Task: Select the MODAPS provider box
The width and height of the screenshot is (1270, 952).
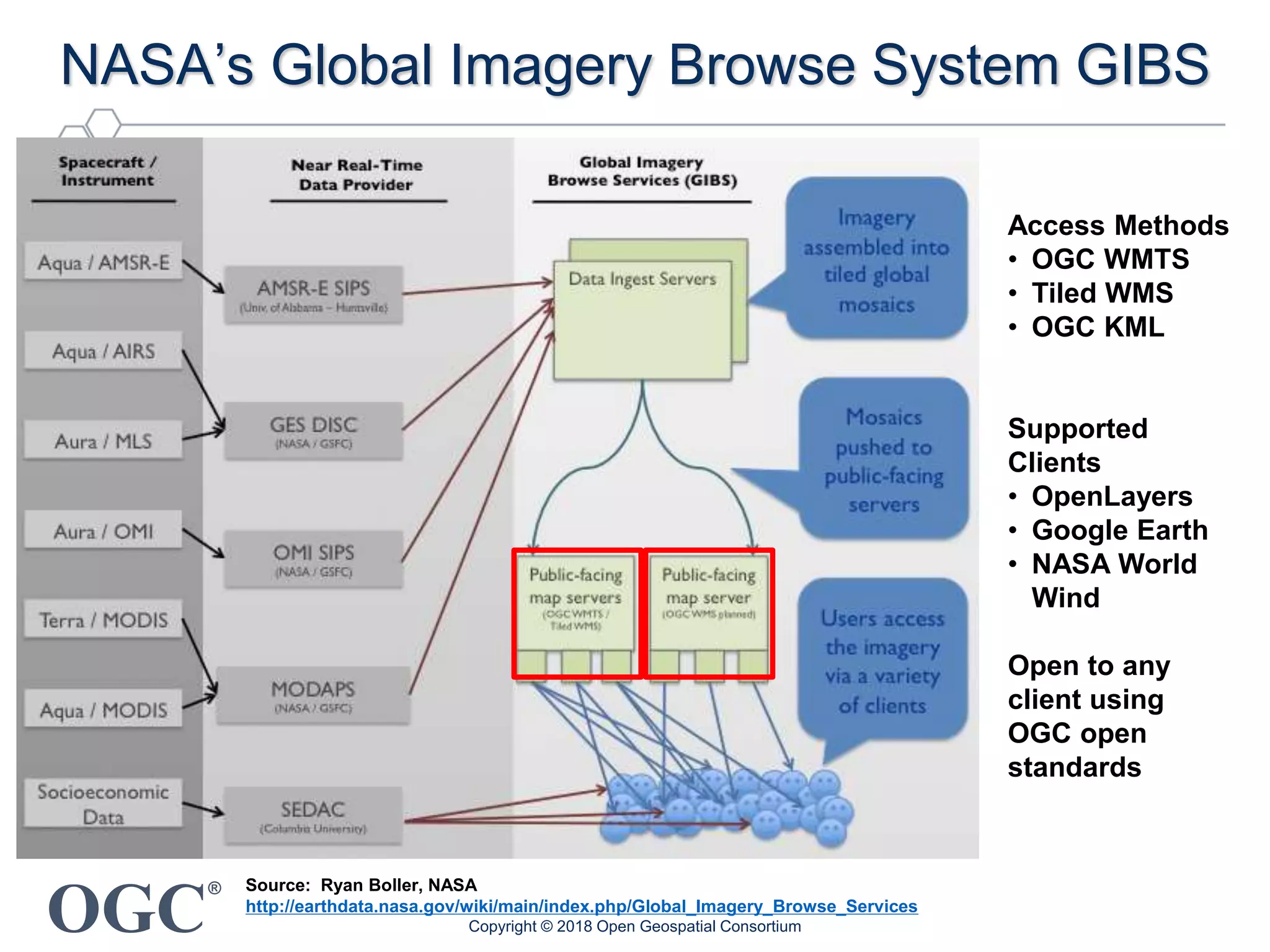Action: click(314, 695)
